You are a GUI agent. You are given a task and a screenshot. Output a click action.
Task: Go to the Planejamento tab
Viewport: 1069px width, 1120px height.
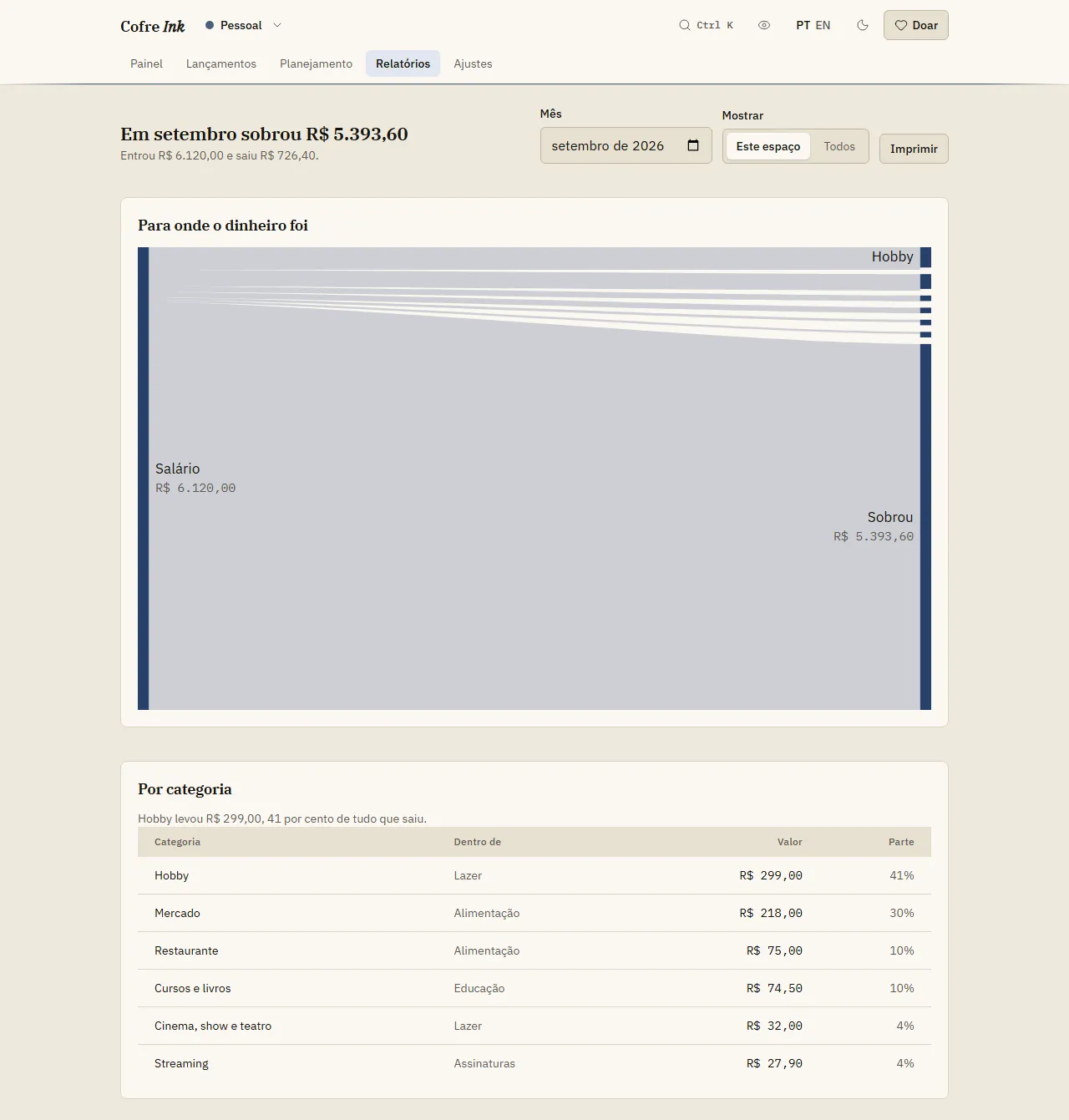point(316,63)
